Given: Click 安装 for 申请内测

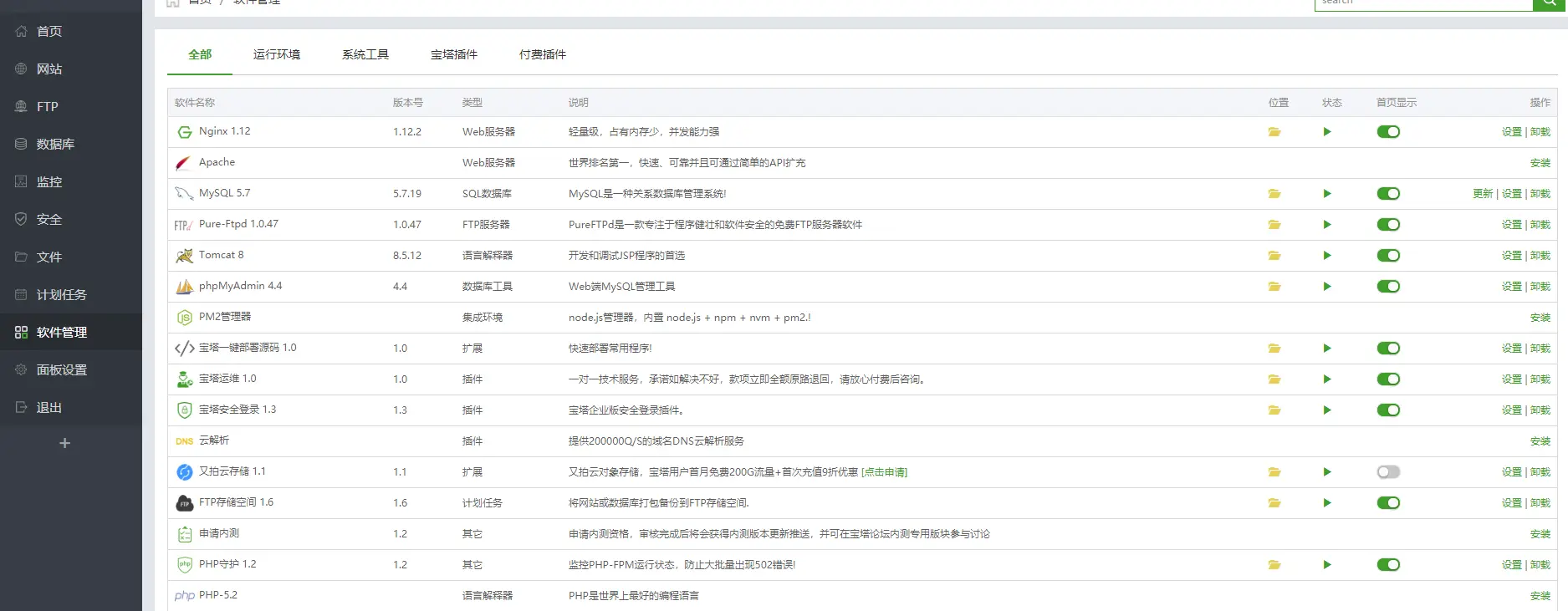Looking at the screenshot, I should click(x=1540, y=534).
